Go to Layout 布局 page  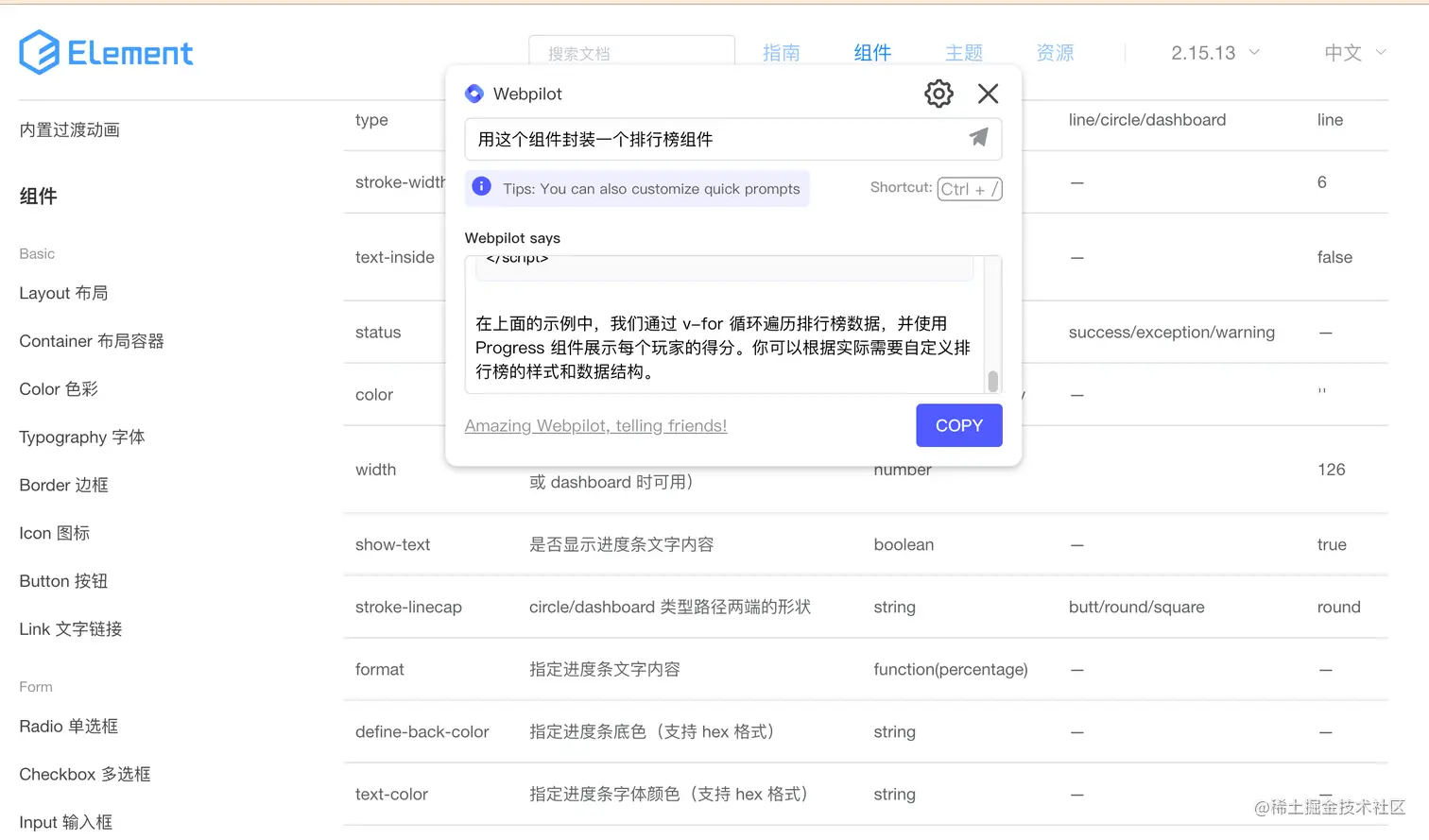[63, 293]
